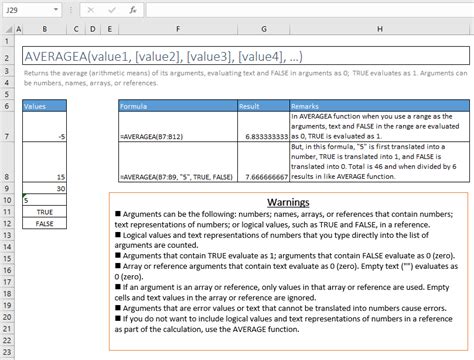
Task: Select column C header
Action: pos(76,29)
